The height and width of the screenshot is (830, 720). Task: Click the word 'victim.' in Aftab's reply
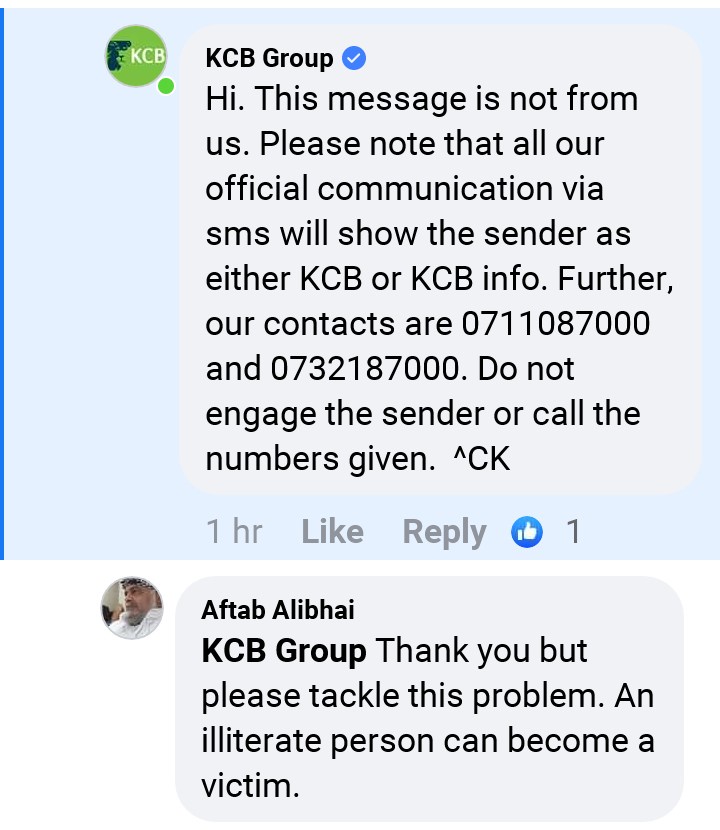(x=250, y=786)
